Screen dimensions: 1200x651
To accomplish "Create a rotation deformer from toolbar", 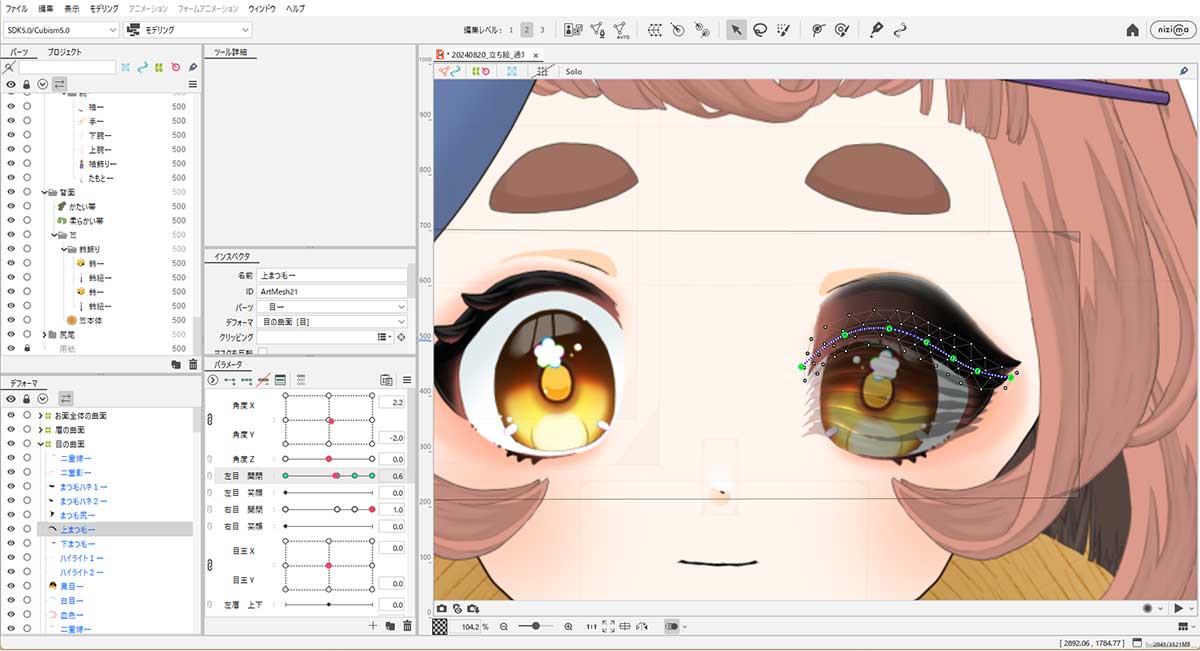I will [x=679, y=30].
